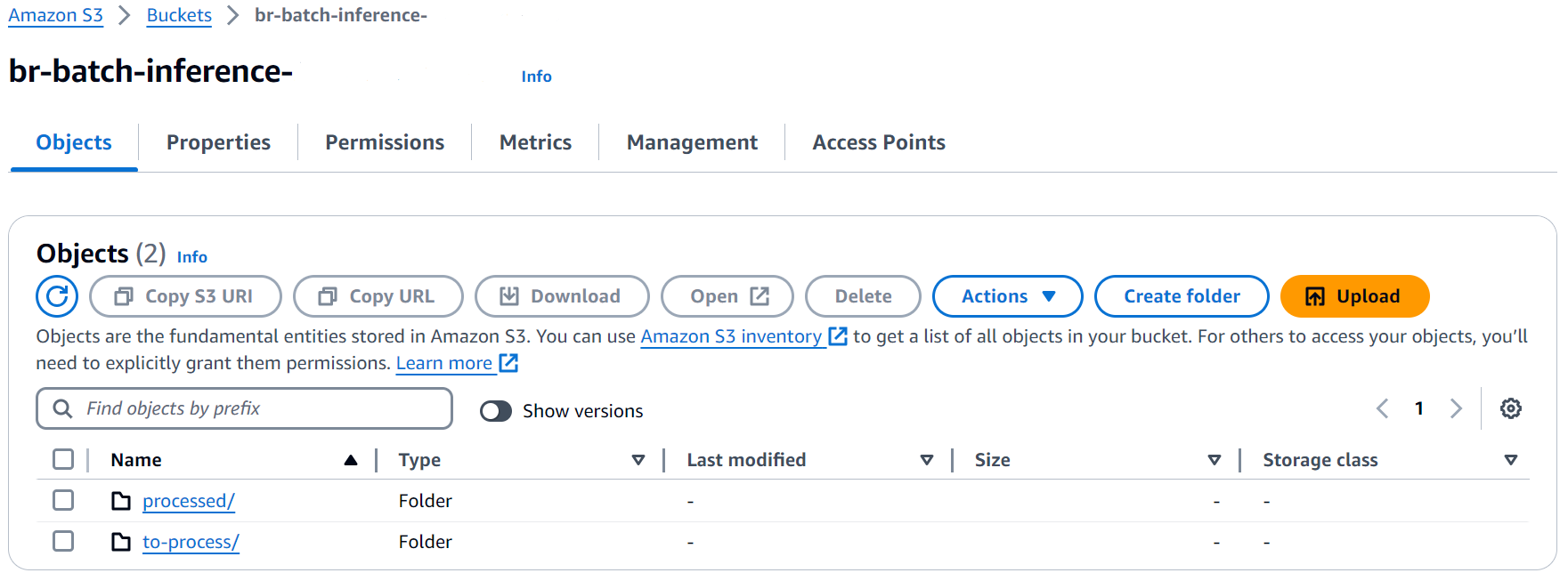This screenshot has width=1568, height=581.
Task: Check the to-process/ row checkbox
Action: pyautogui.click(x=63, y=541)
